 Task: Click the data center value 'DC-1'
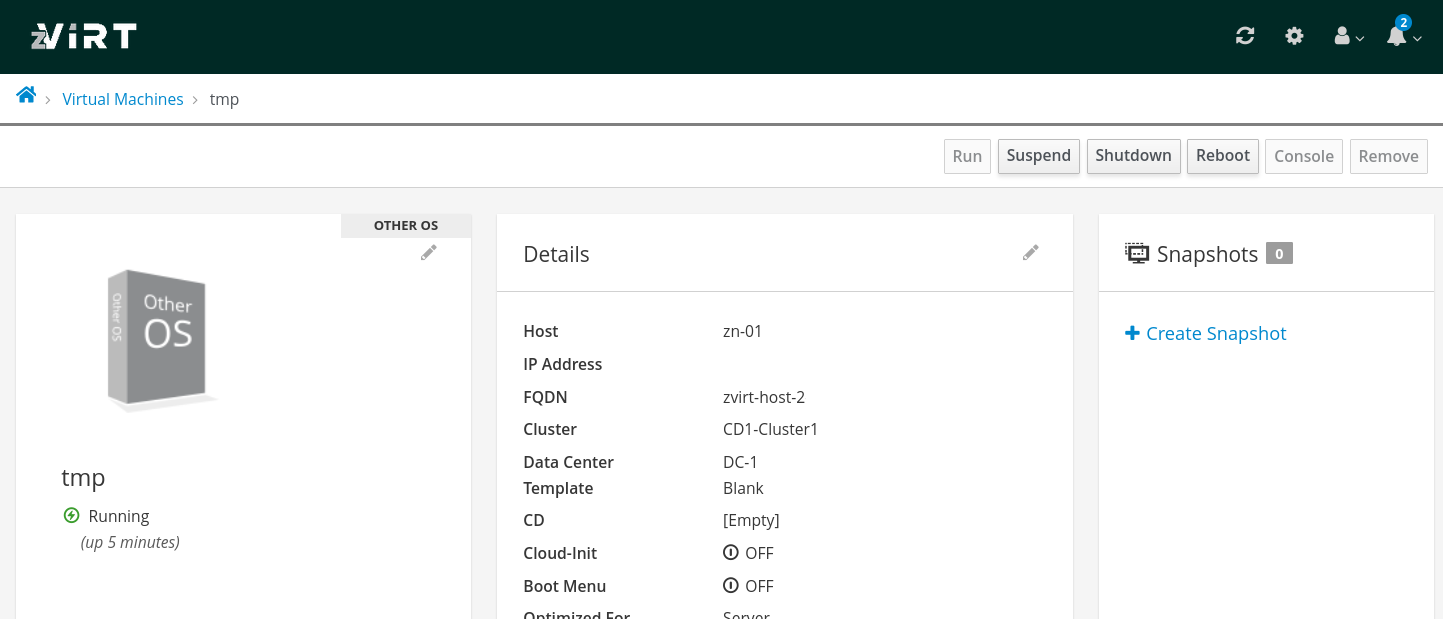pos(740,462)
